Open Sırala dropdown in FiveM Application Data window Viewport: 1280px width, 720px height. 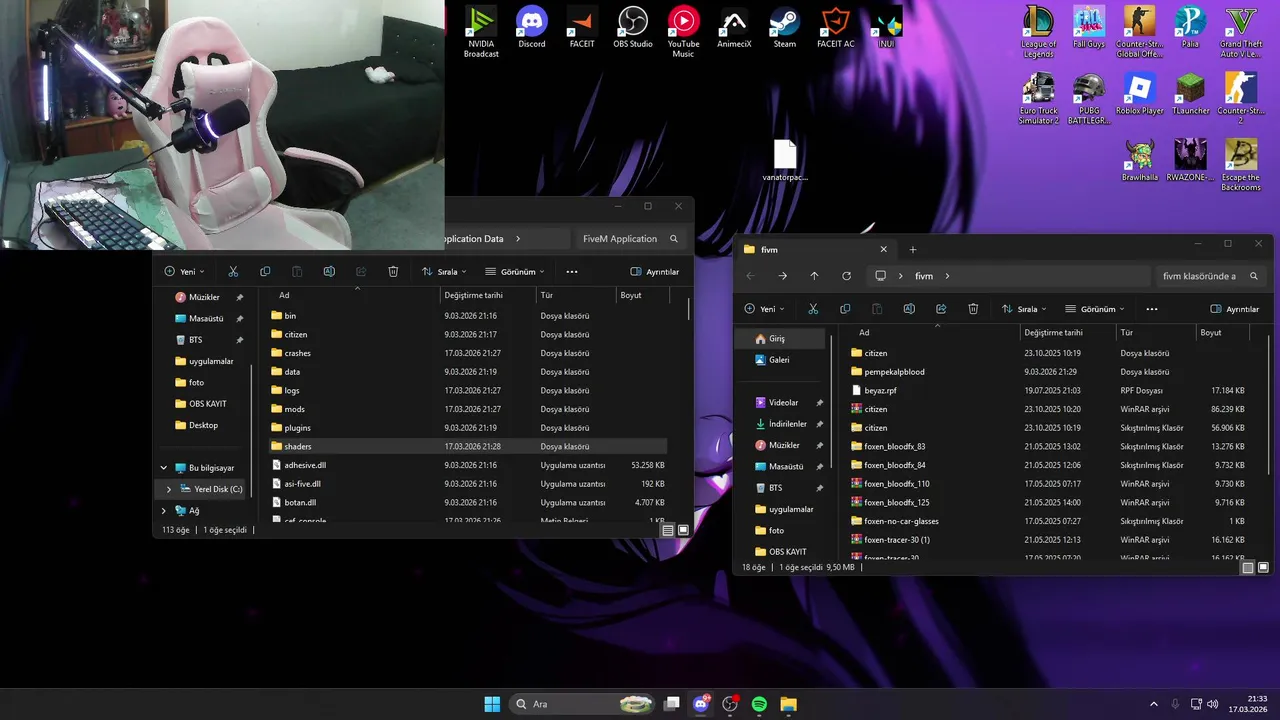[445, 271]
